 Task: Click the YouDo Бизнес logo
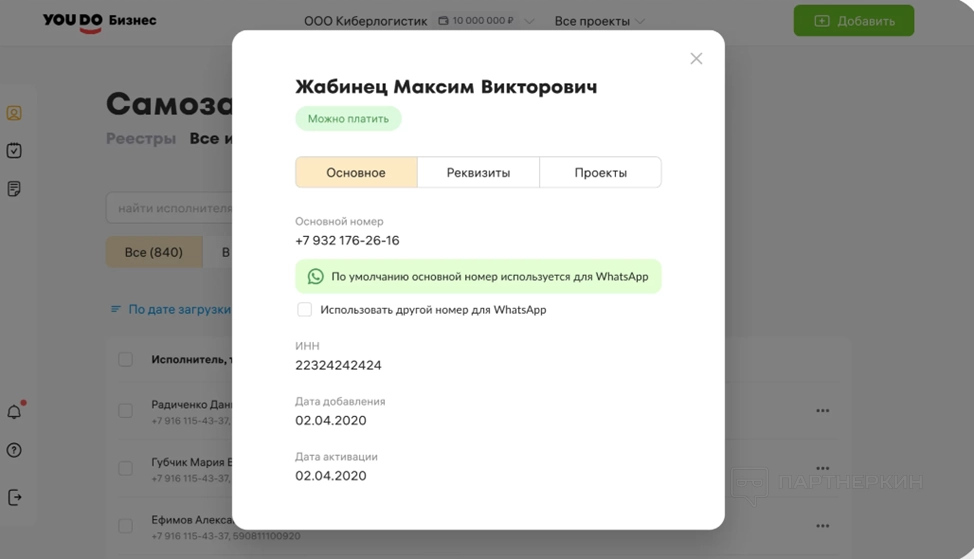(x=100, y=21)
